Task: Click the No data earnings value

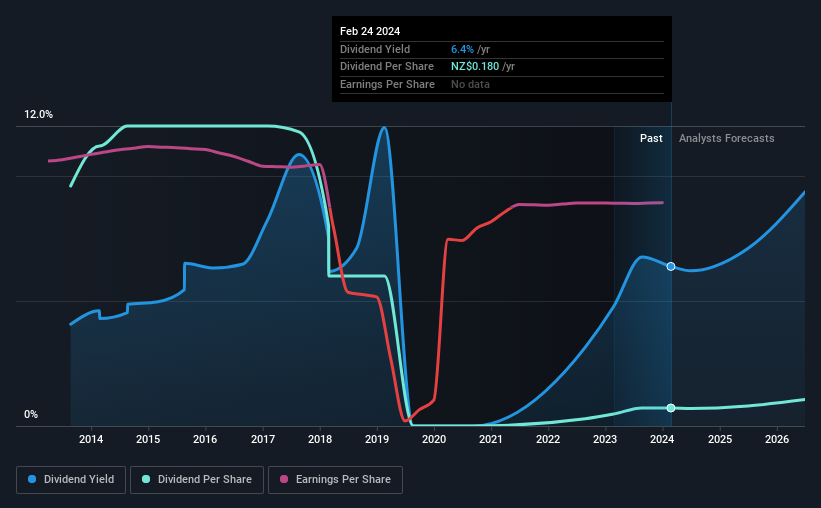Action: point(470,84)
